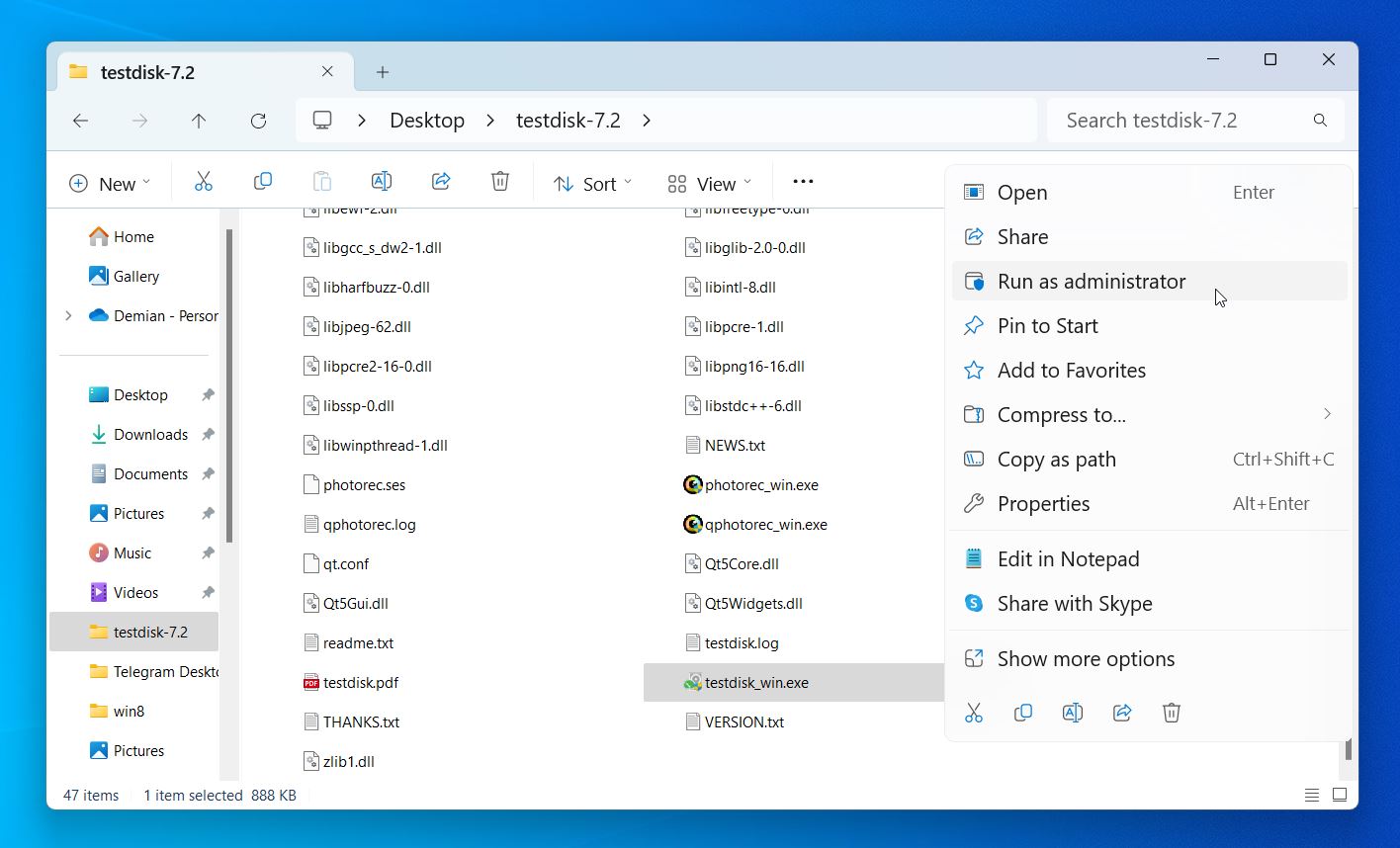
Task: Click the Copy icon in the toolbar
Action: click(262, 182)
